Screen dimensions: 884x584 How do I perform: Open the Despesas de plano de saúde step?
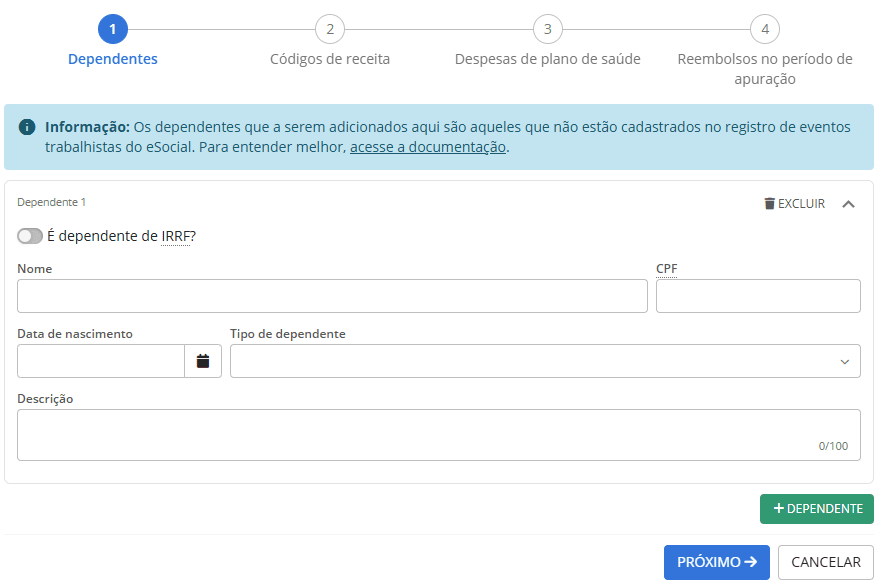pos(547,30)
